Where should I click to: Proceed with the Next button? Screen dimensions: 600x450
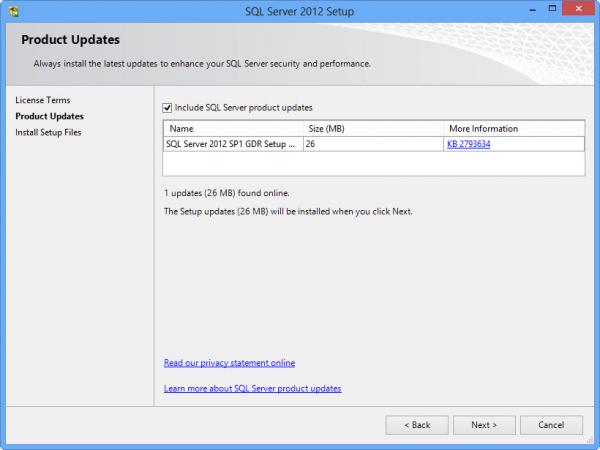[x=484, y=425]
